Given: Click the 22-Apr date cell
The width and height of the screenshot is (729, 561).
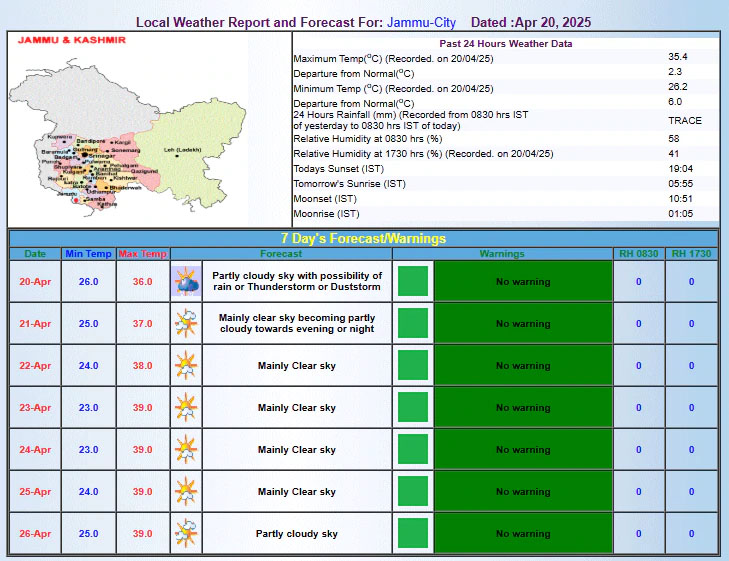Looking at the screenshot, I should (x=35, y=366).
